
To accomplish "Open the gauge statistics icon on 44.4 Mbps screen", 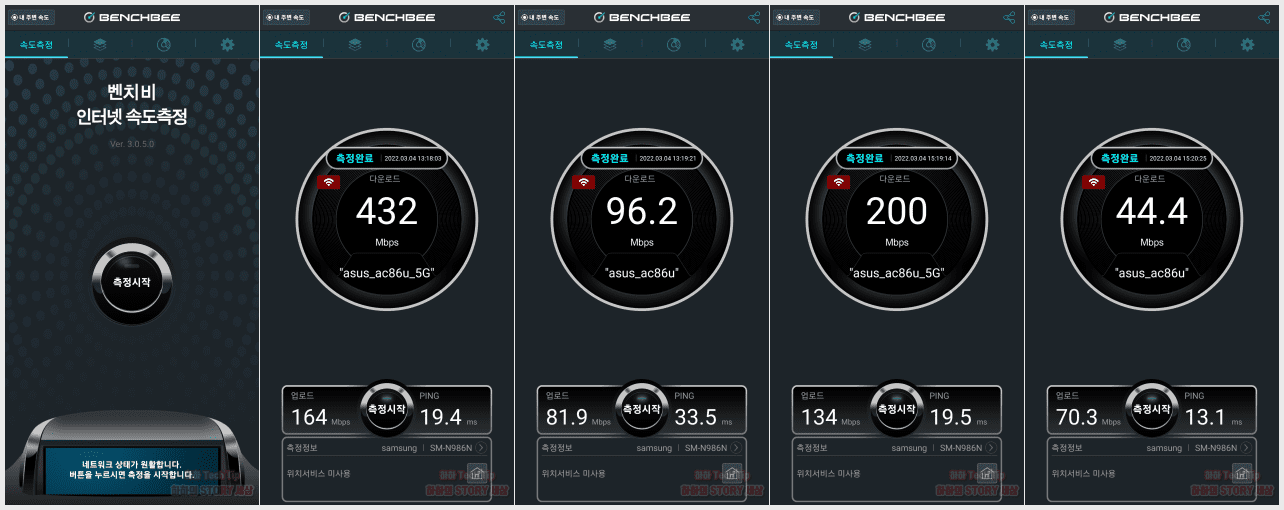I will click(1184, 45).
